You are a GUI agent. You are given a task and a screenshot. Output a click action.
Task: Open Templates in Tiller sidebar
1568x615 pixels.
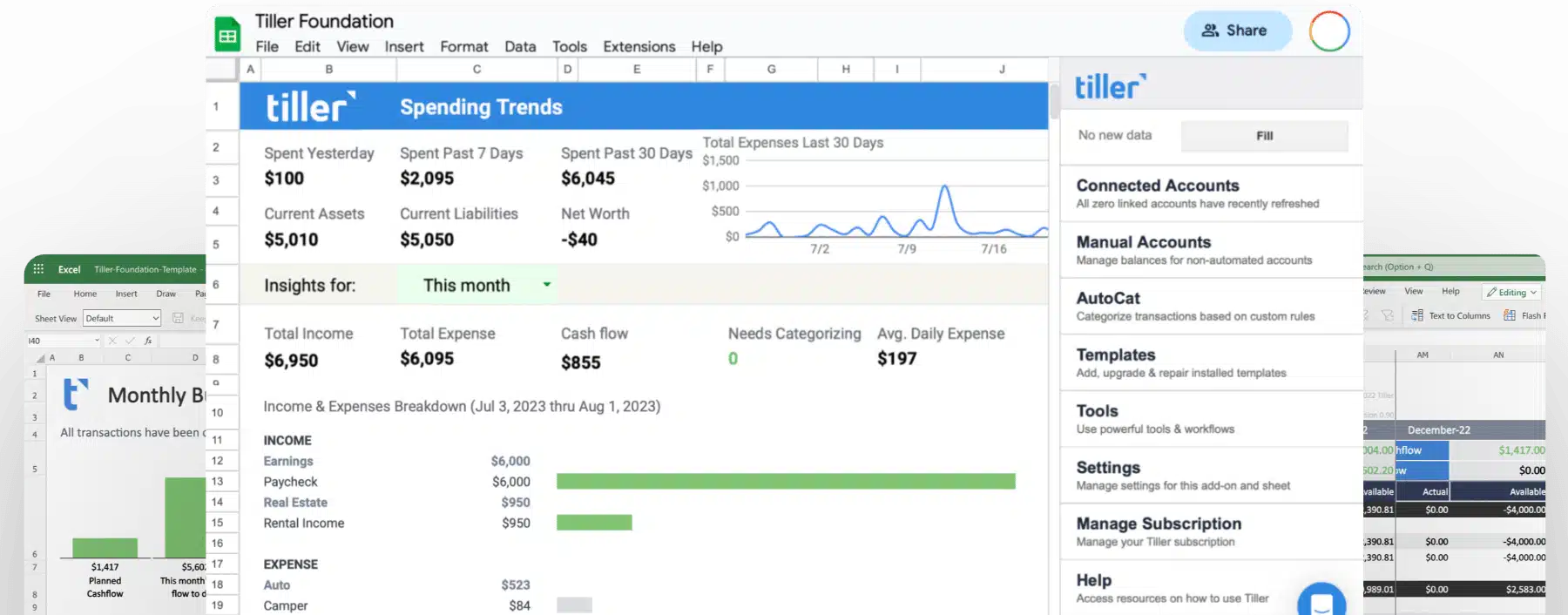1211,362
